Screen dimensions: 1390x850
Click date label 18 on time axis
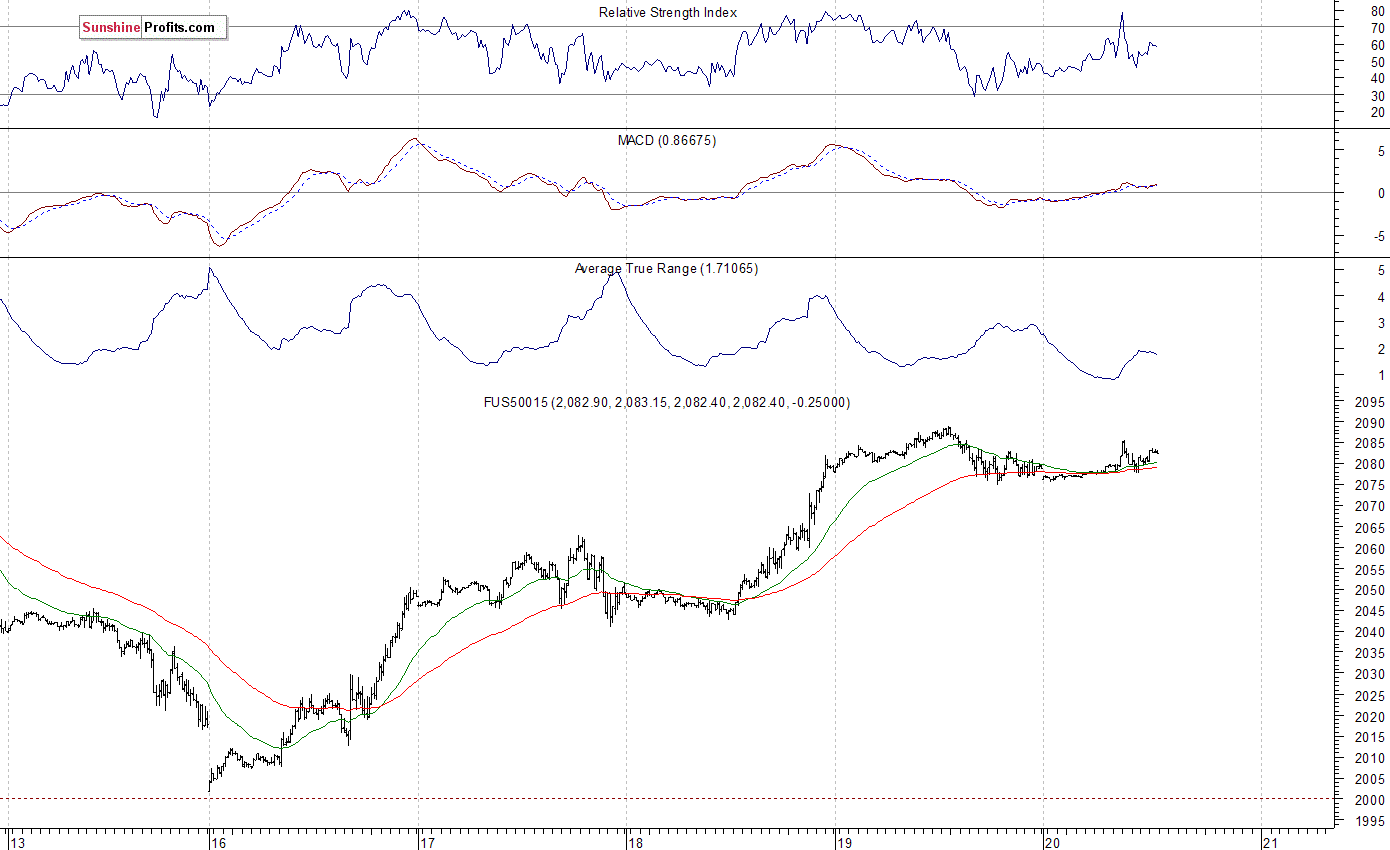635,842
